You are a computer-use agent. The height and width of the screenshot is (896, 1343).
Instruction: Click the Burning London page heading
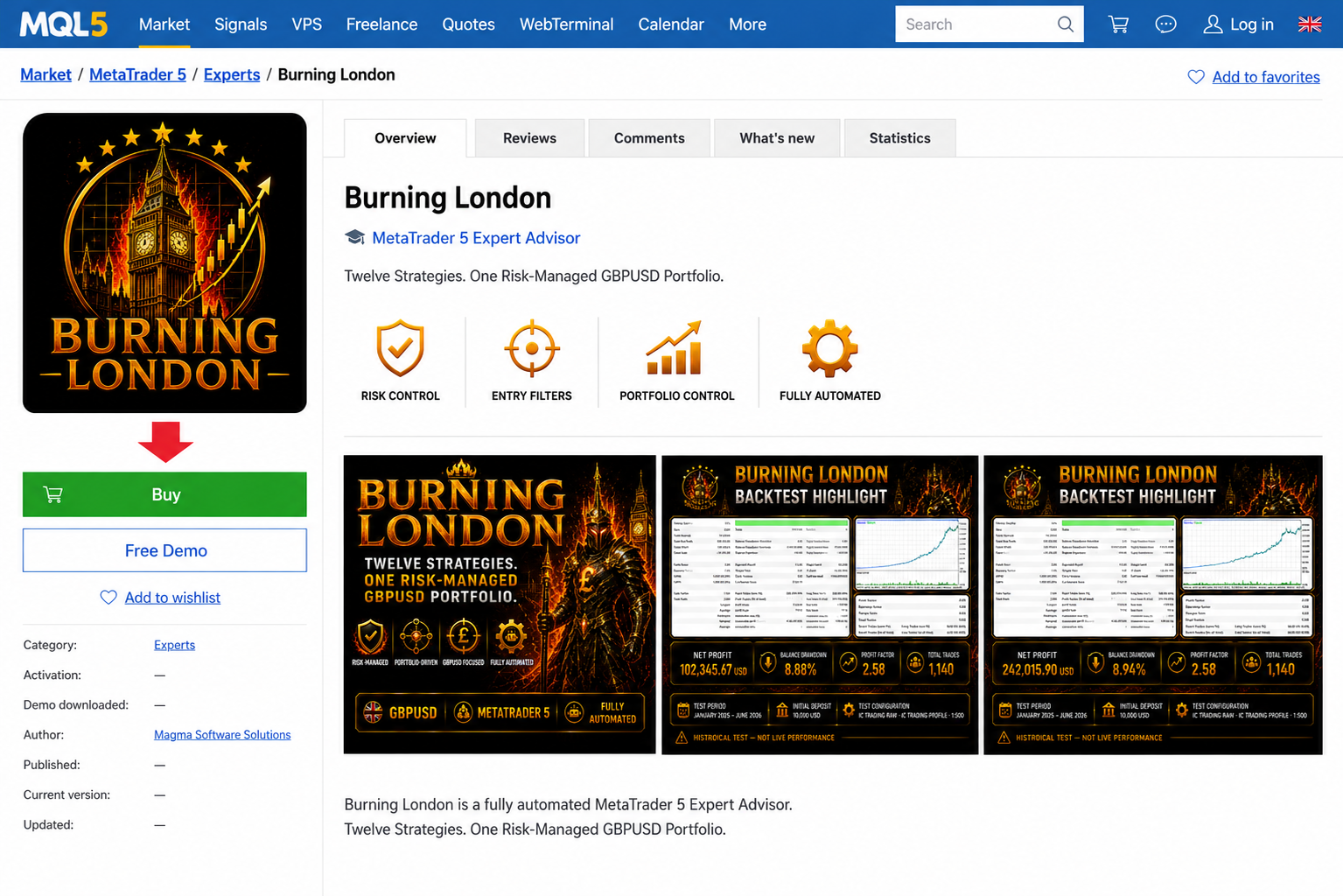[448, 198]
